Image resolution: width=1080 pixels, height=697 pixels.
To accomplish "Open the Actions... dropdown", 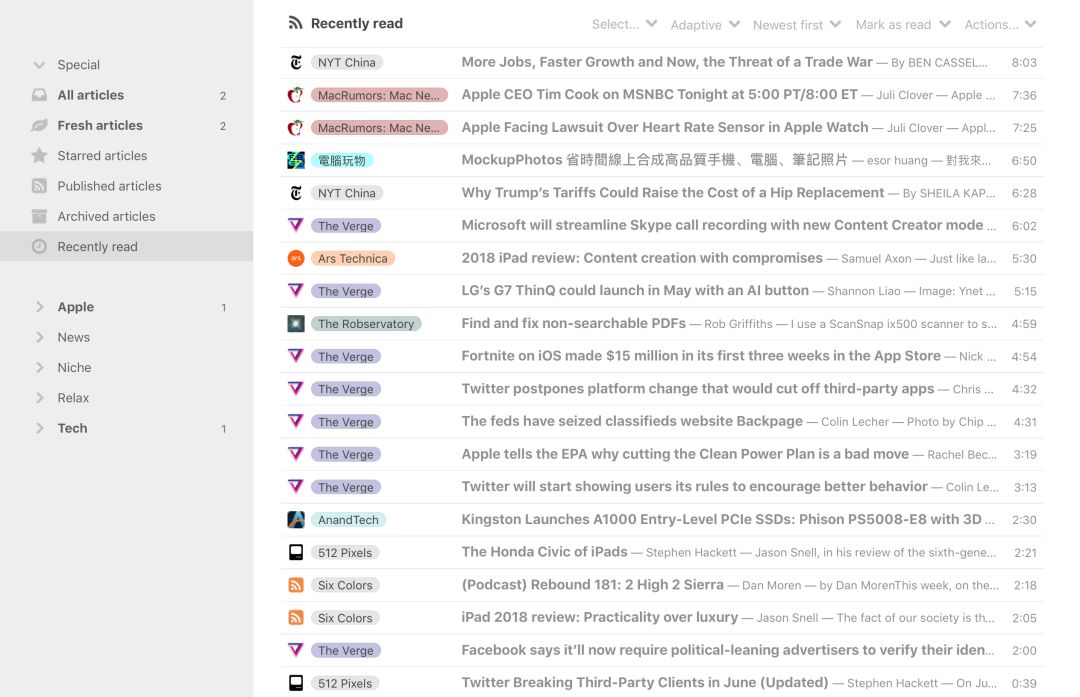I will tap(1000, 24).
